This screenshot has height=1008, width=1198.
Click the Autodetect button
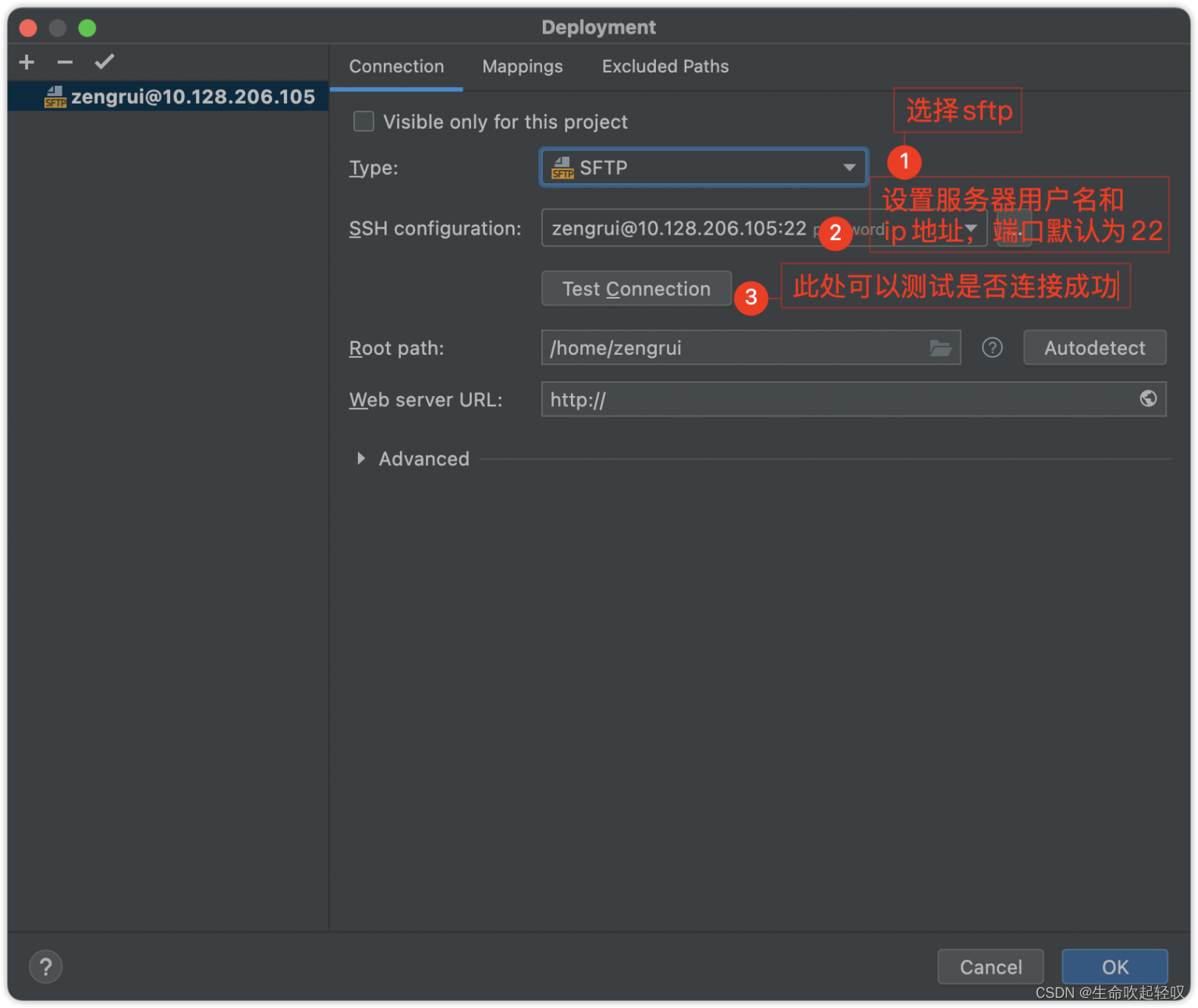[1094, 348]
